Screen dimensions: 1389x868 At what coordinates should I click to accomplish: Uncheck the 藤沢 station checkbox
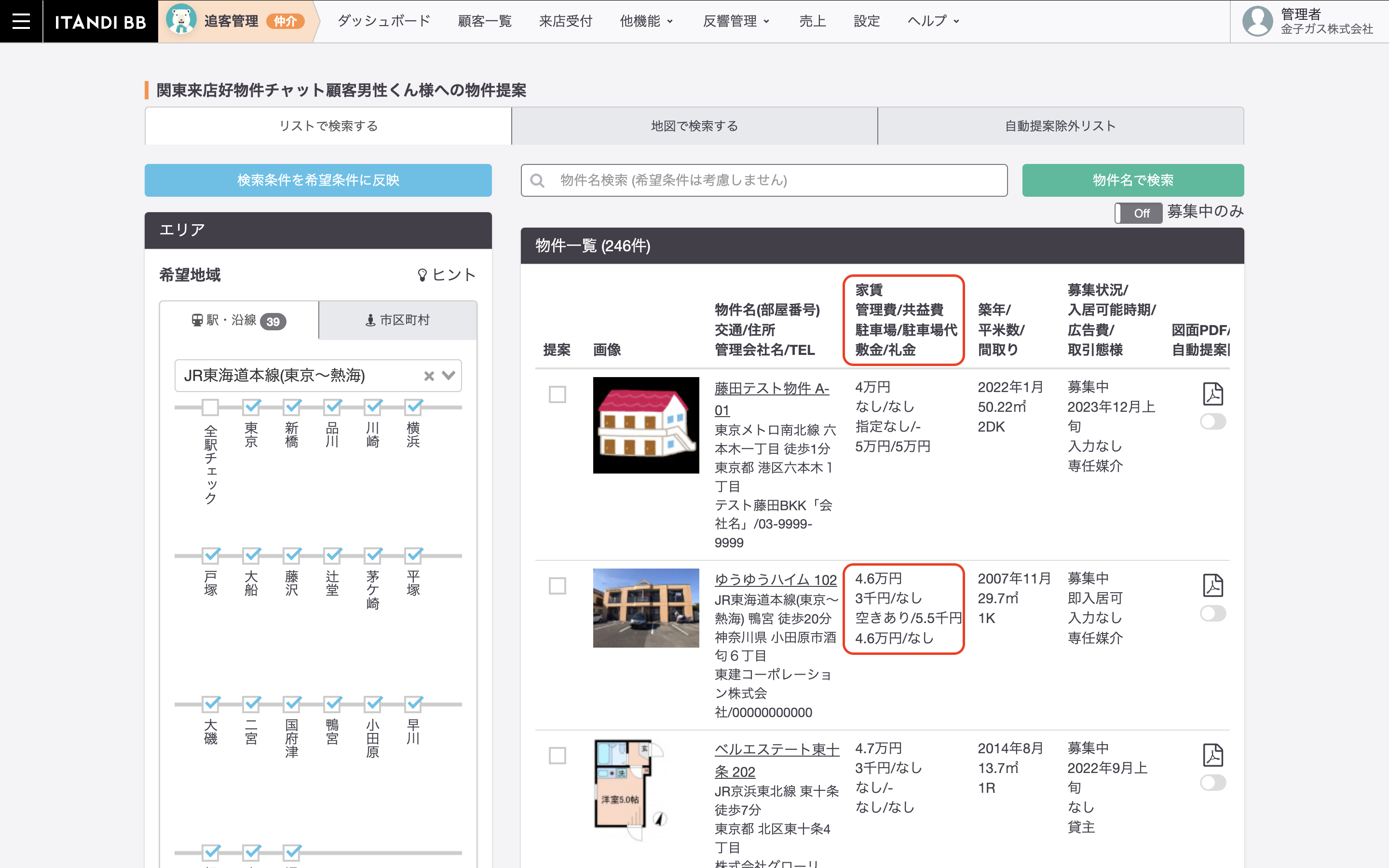point(292,556)
